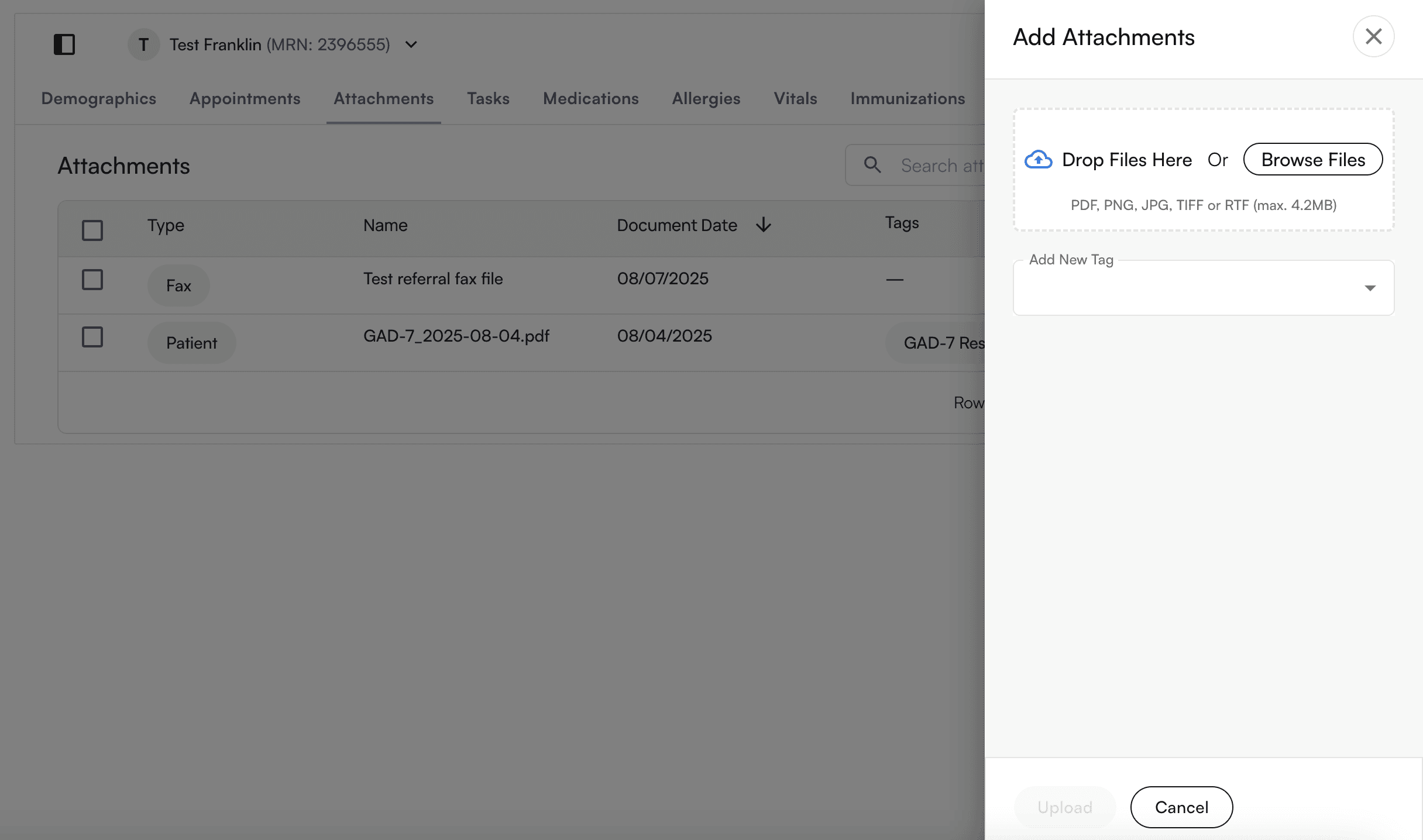Open the Vitals tab

tap(795, 98)
